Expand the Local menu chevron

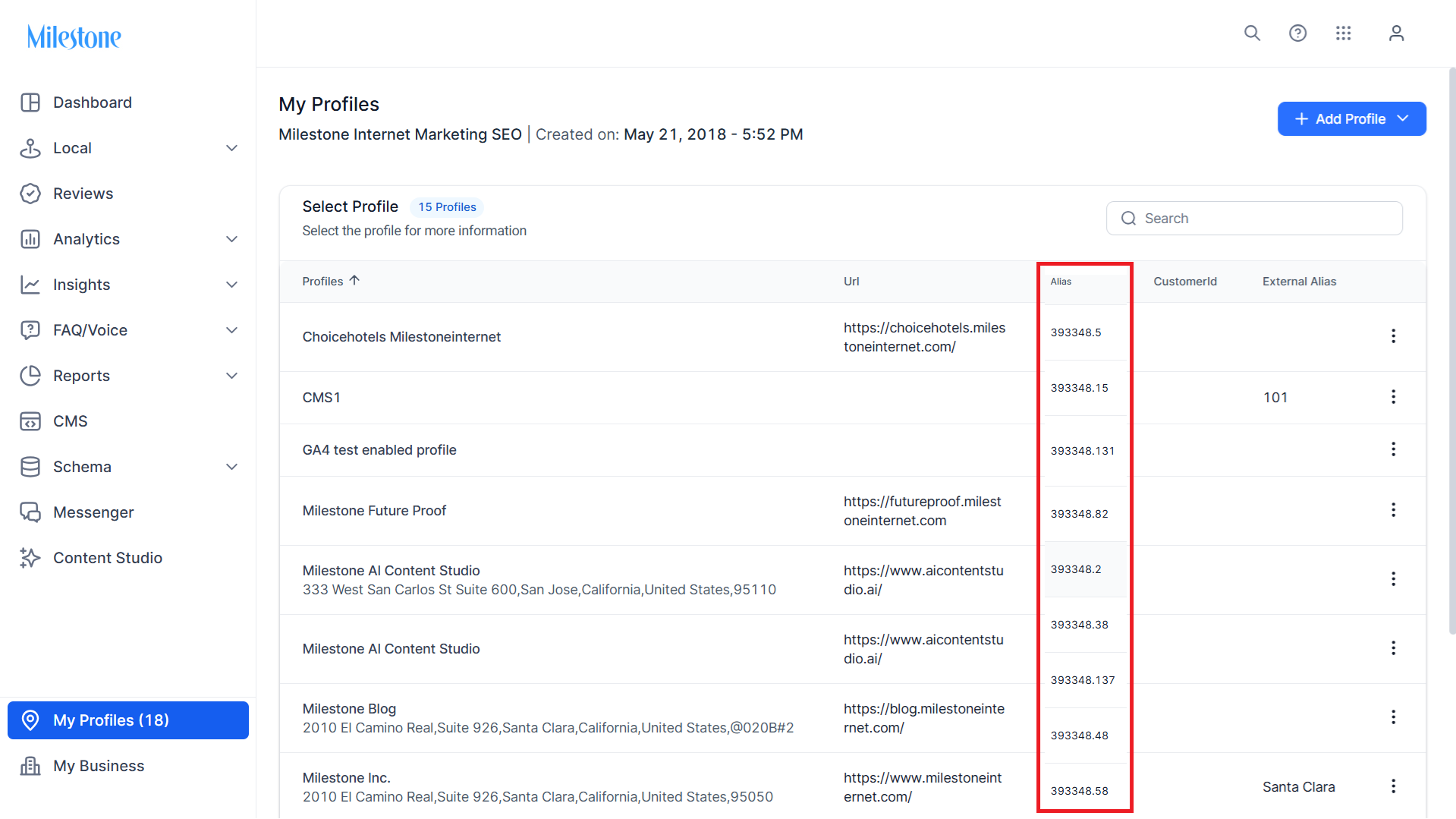[232, 148]
